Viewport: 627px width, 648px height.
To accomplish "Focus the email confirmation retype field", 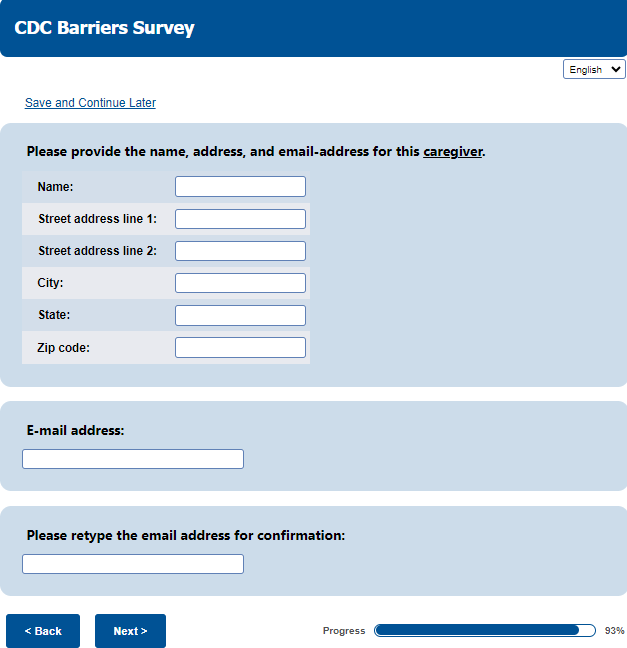I will 133,564.
